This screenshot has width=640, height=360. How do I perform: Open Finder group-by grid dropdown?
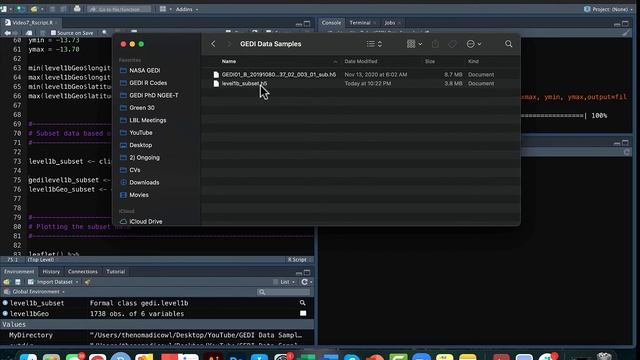tap(414, 44)
